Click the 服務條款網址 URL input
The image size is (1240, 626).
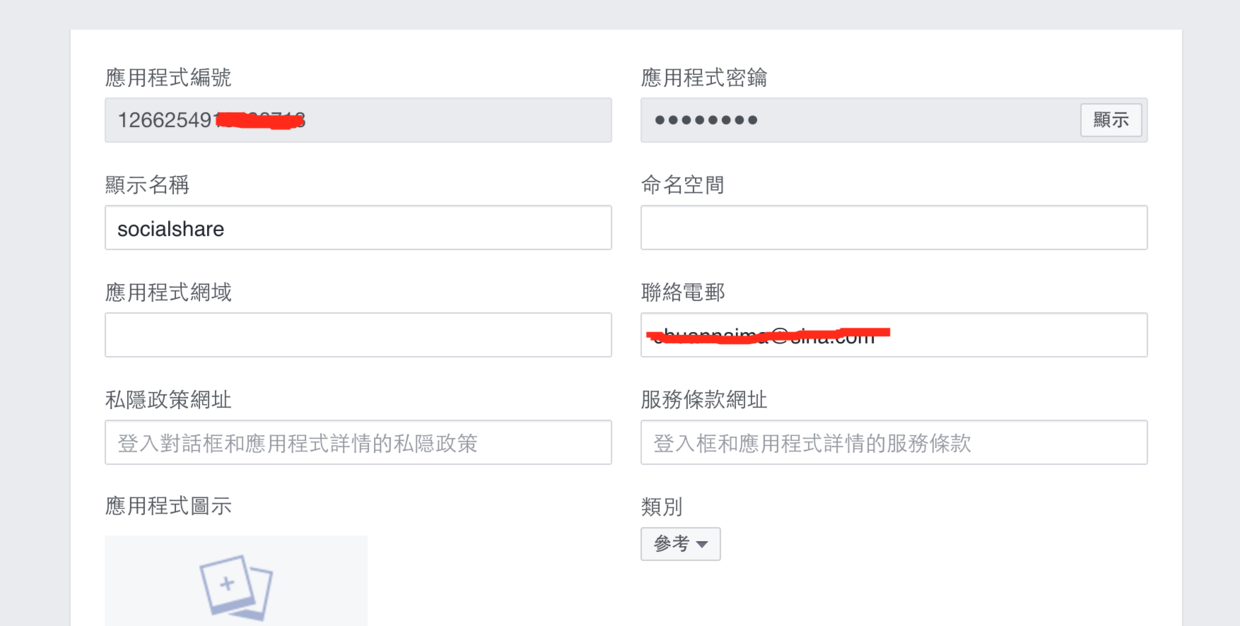coord(894,442)
